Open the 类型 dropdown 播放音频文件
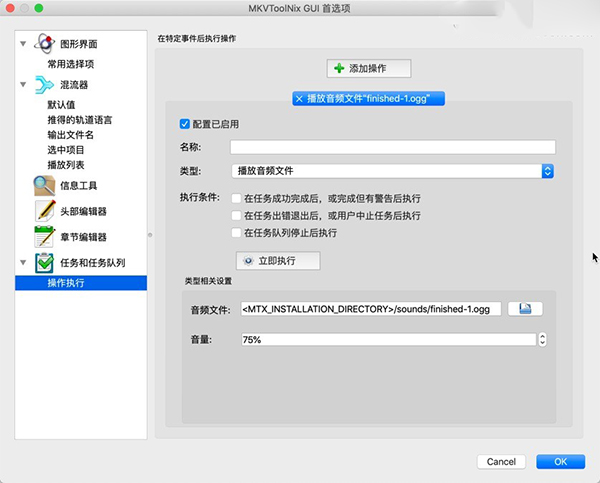The image size is (600, 483). [393, 171]
